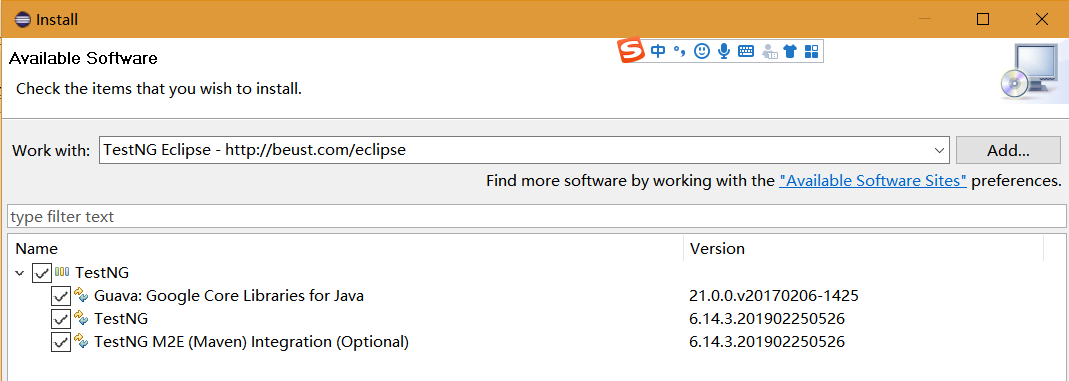Uncheck TestNG M2E (Maven) Integration checkbox
Screen dimensions: 1069x381
61,342
